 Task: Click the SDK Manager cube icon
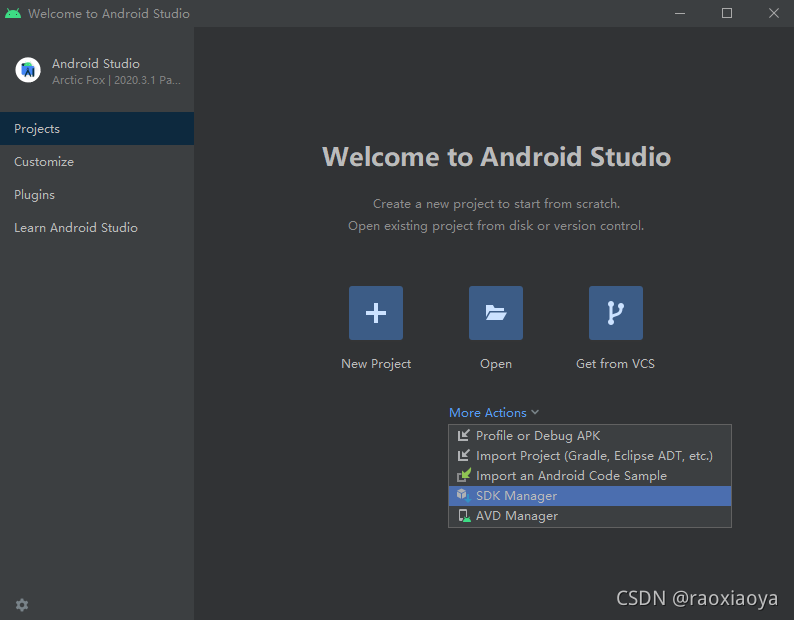[463, 495]
